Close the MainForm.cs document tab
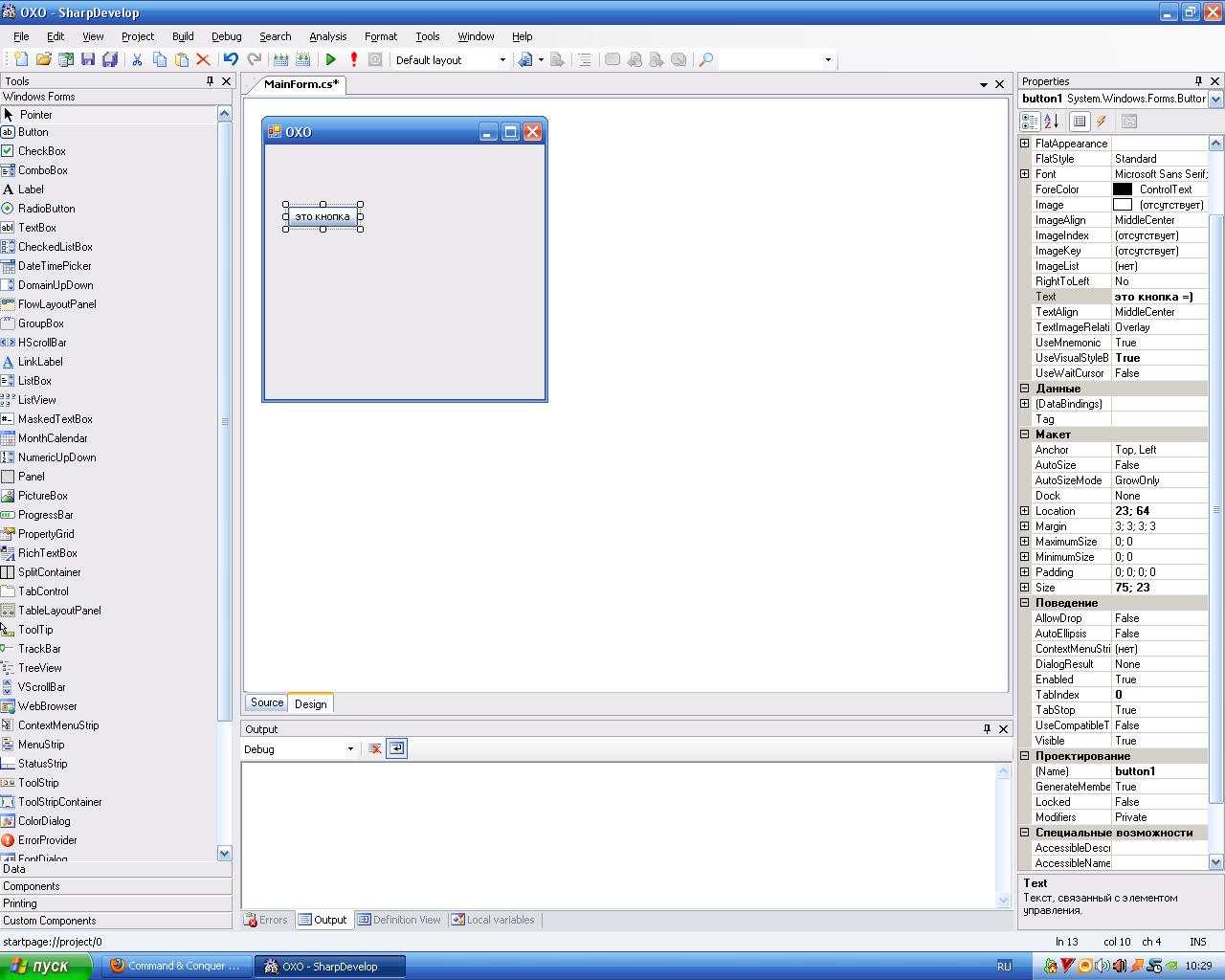The height and width of the screenshot is (980, 1225). click(1000, 84)
